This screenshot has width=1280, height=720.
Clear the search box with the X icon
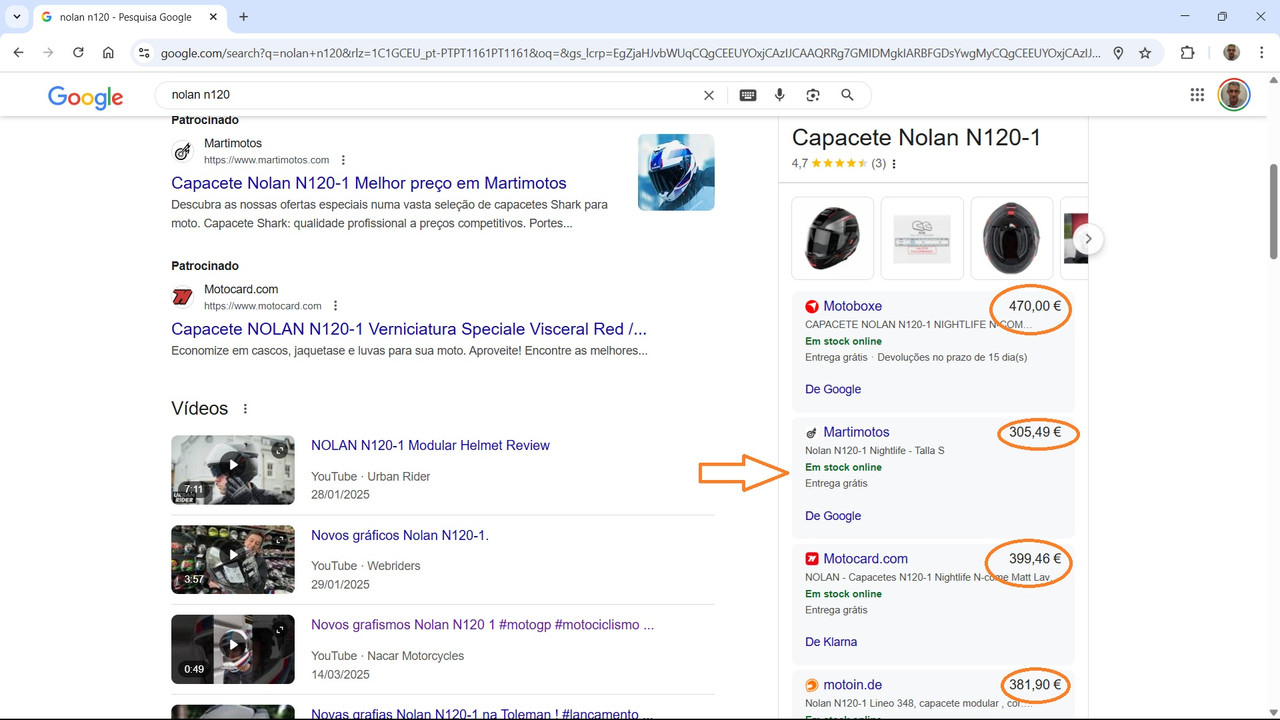tap(709, 95)
